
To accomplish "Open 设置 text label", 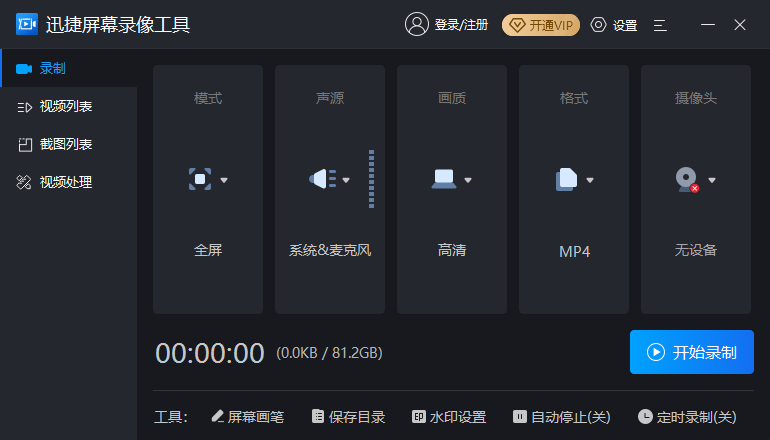I will coord(625,25).
